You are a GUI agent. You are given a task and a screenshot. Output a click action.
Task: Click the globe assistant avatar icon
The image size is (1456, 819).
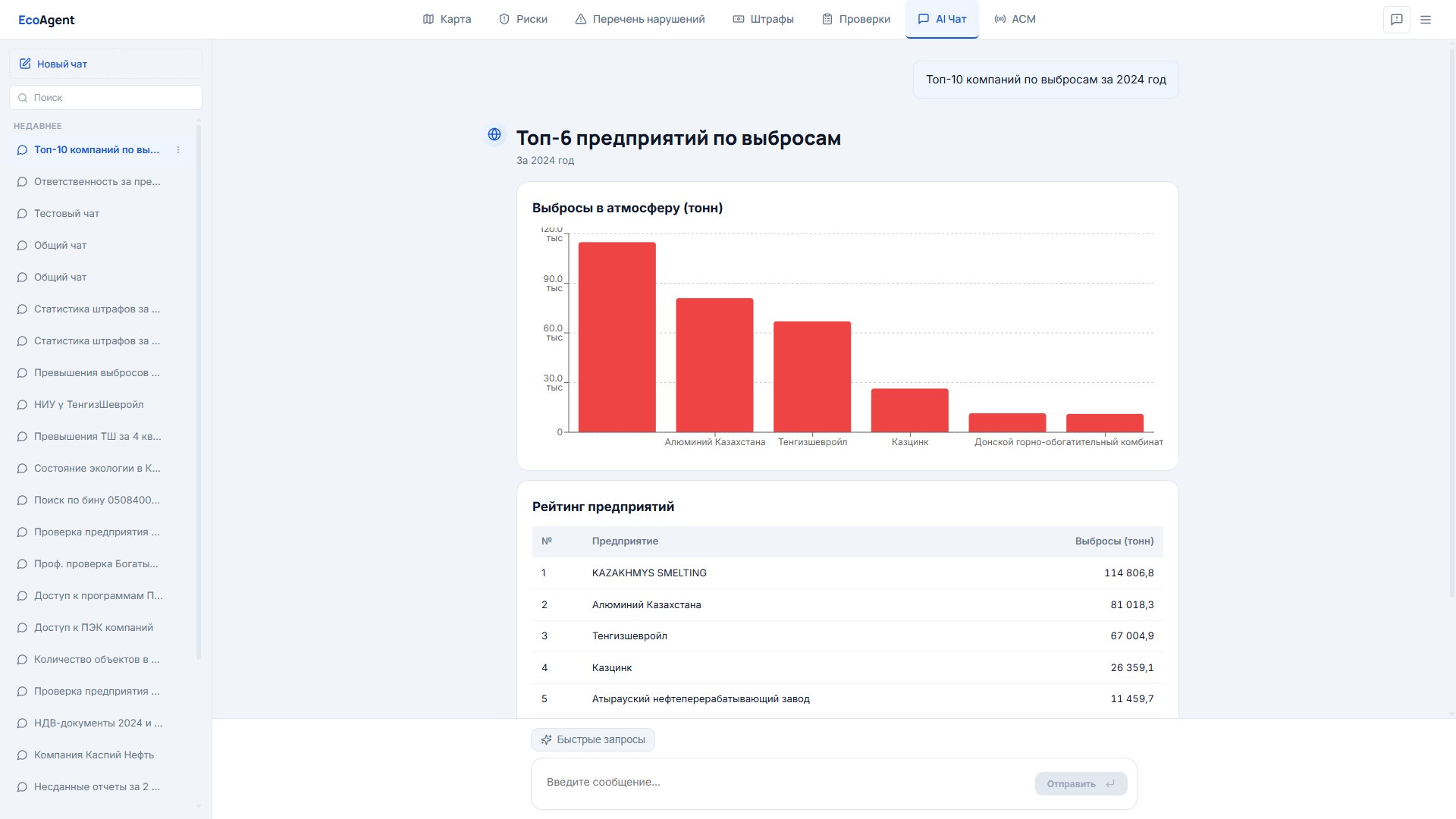pyautogui.click(x=494, y=134)
